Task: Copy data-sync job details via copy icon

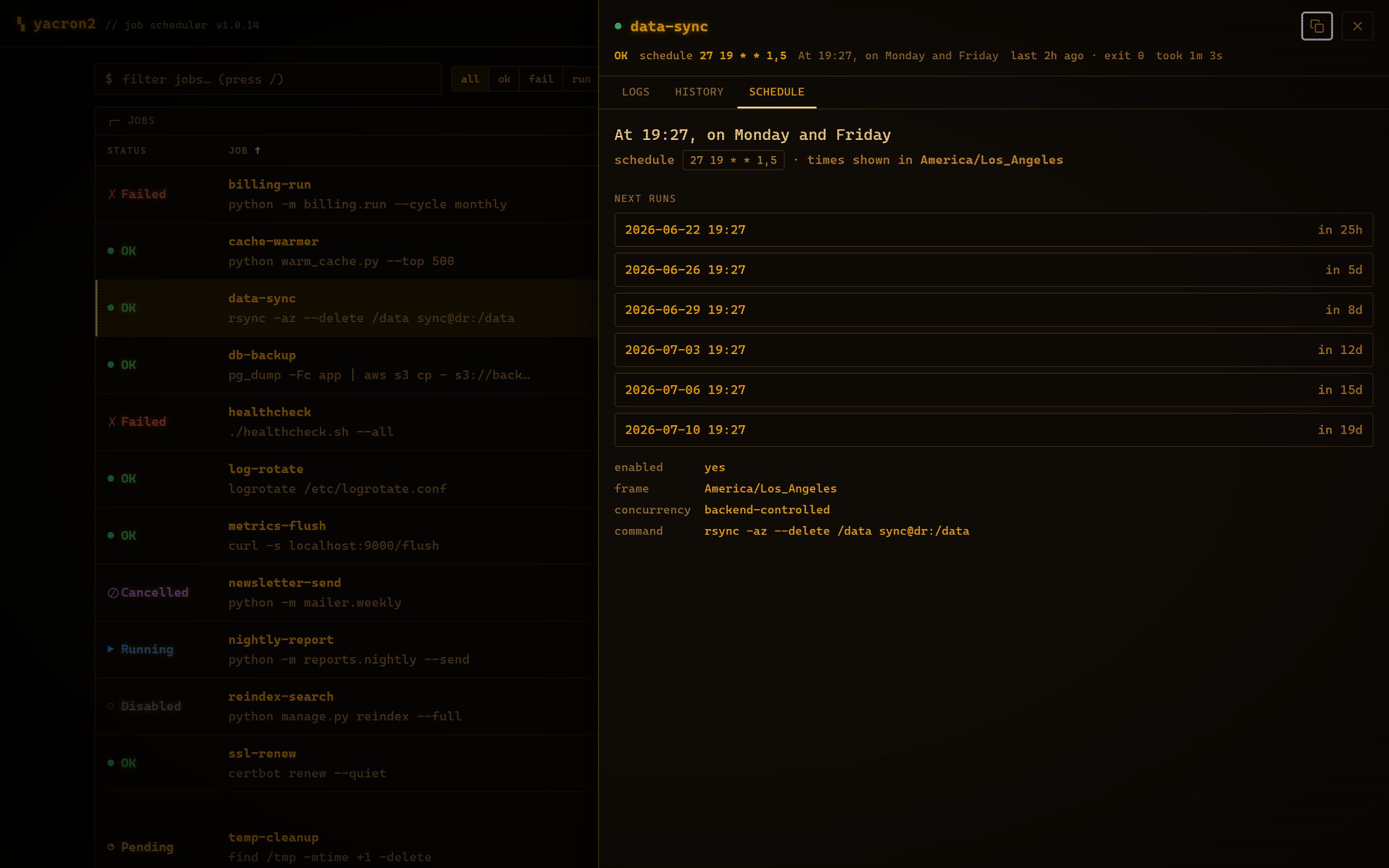Action: (1317, 27)
